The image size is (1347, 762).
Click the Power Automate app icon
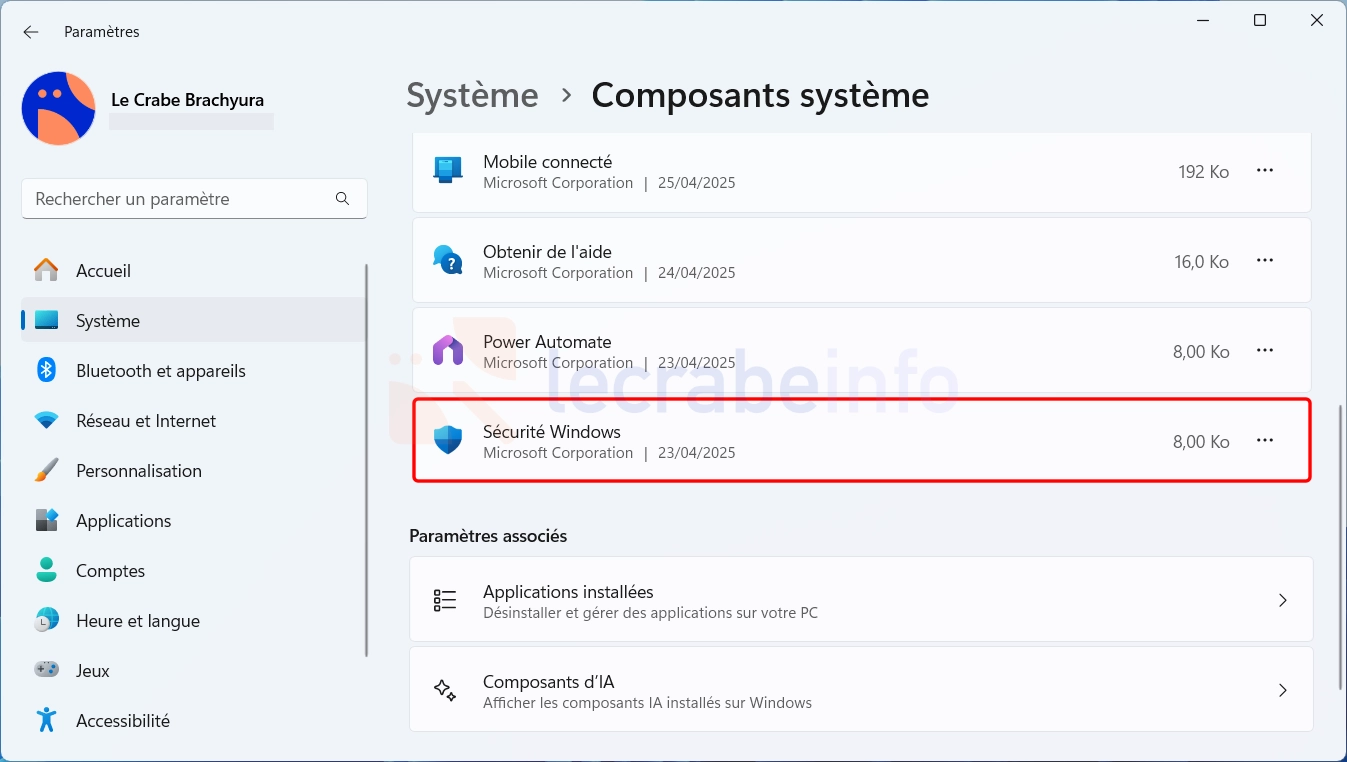pyautogui.click(x=448, y=351)
